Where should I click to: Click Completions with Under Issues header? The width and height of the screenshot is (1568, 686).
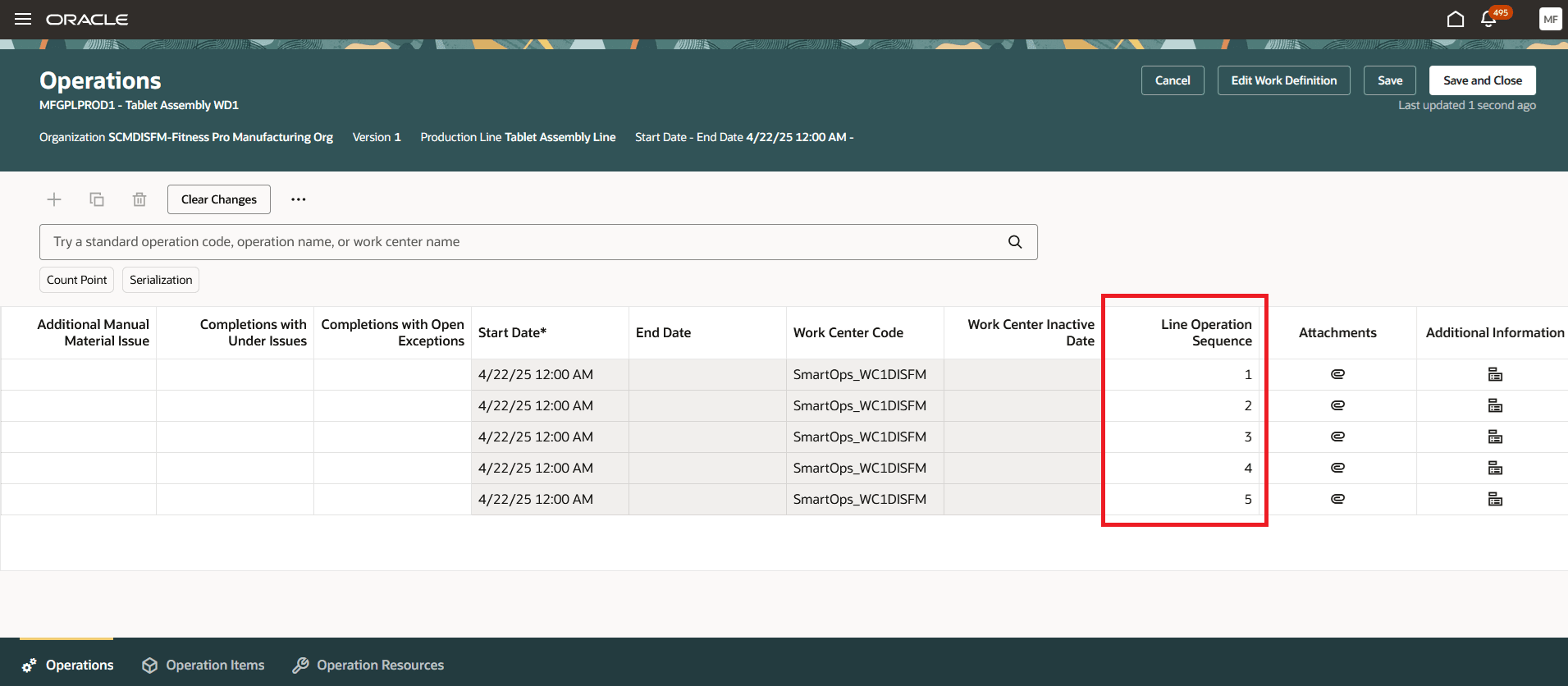point(235,332)
